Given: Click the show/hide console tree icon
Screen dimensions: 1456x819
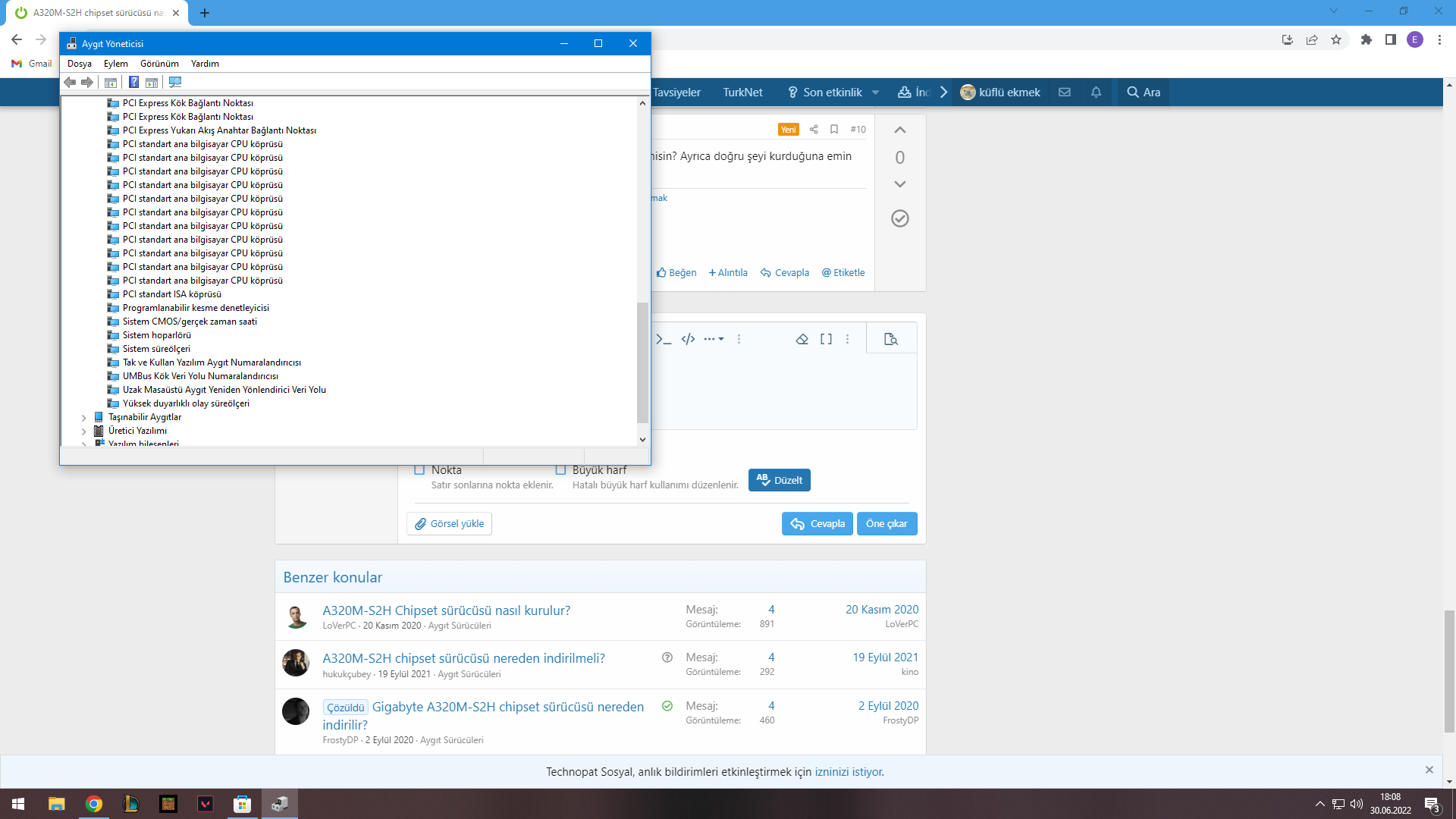Looking at the screenshot, I should [111, 82].
